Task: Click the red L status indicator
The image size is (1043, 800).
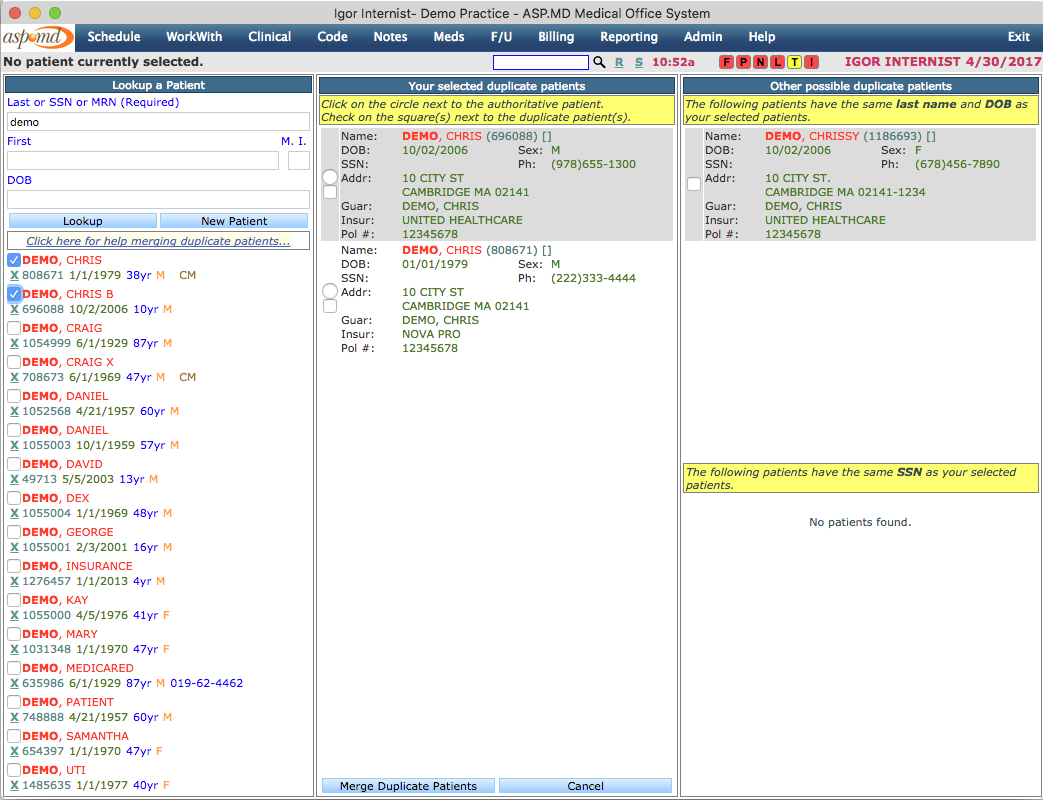Action: 777,62
